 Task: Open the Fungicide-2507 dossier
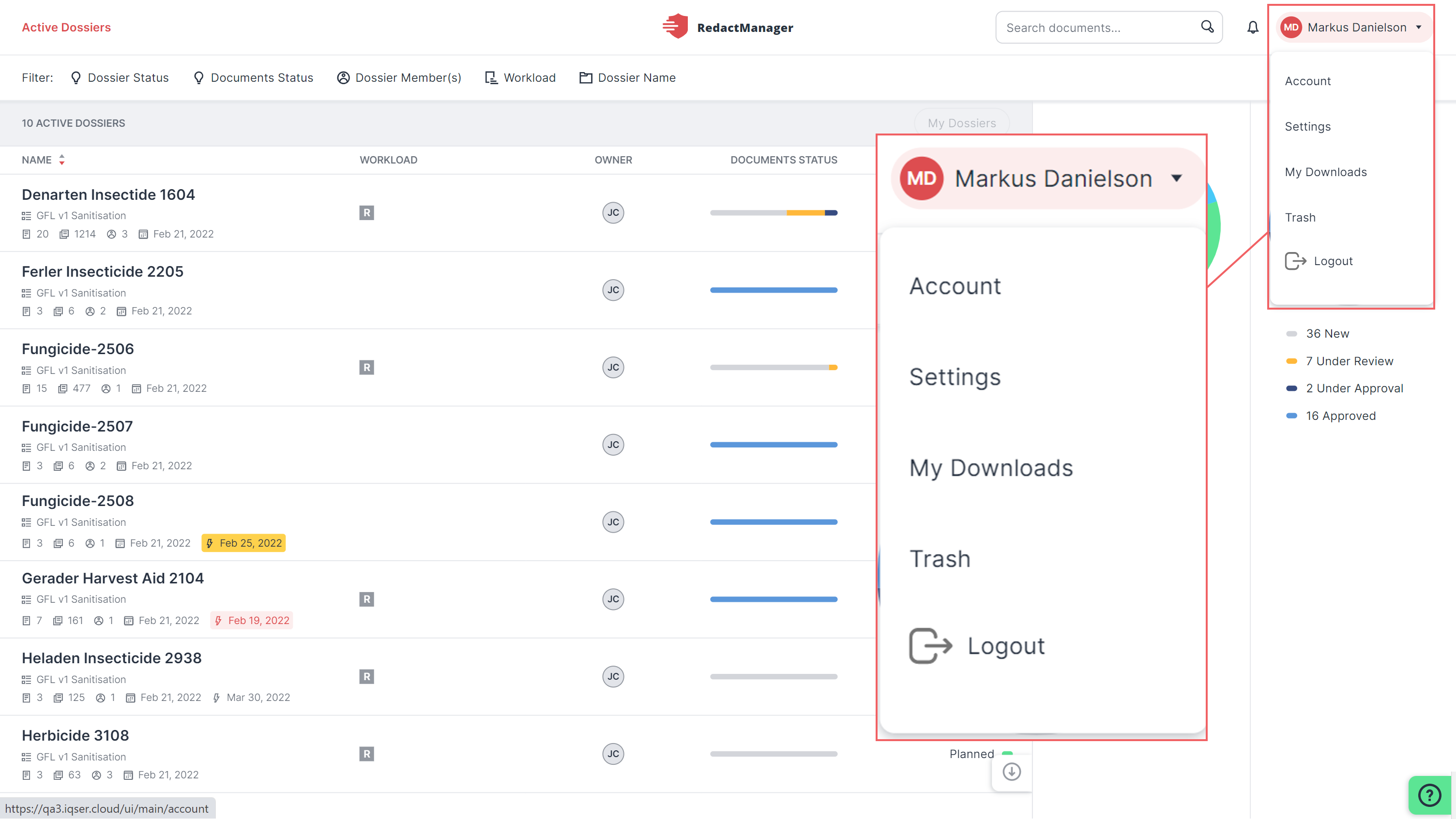coord(77,427)
